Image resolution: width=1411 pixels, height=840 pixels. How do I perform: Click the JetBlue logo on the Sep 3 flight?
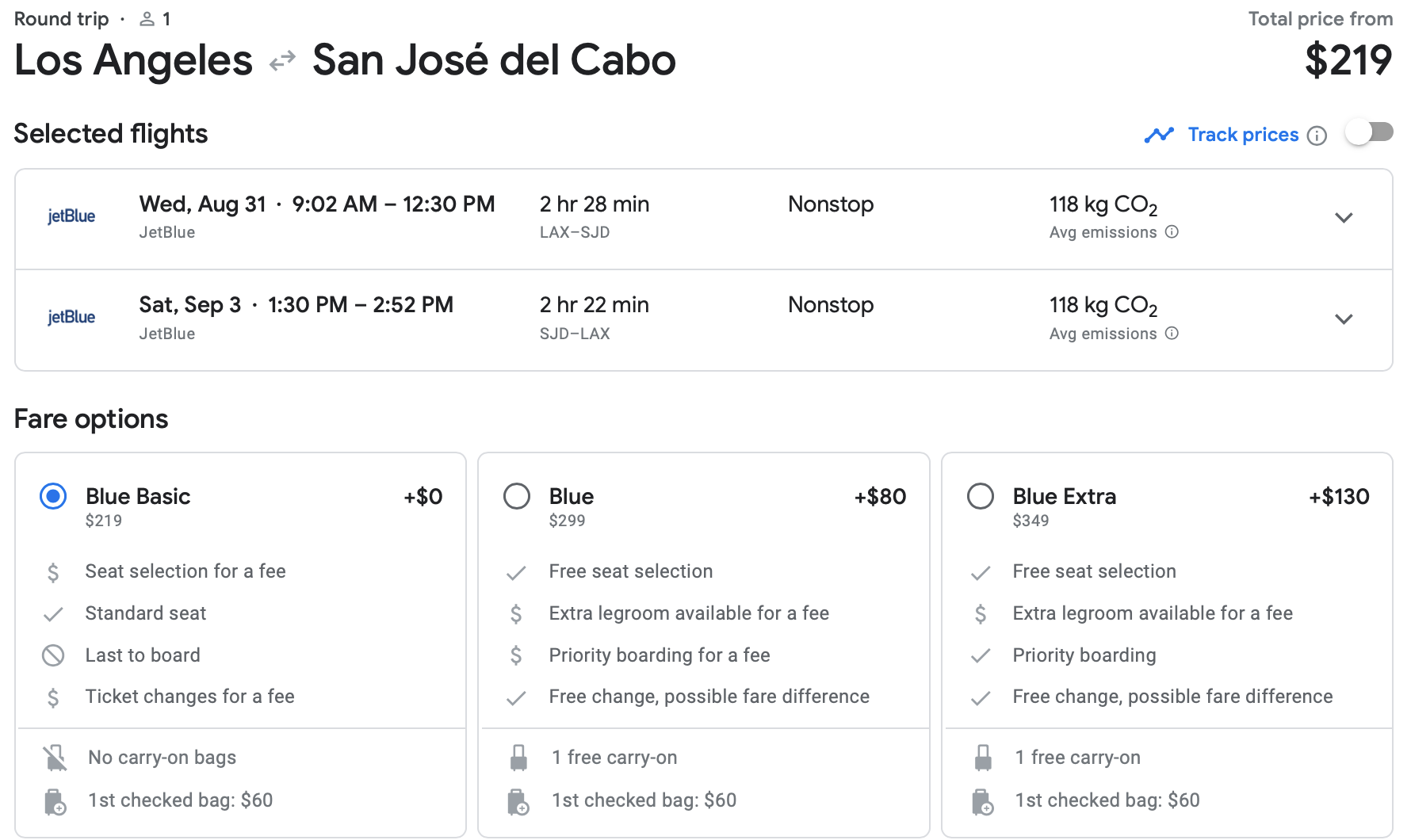(x=71, y=318)
